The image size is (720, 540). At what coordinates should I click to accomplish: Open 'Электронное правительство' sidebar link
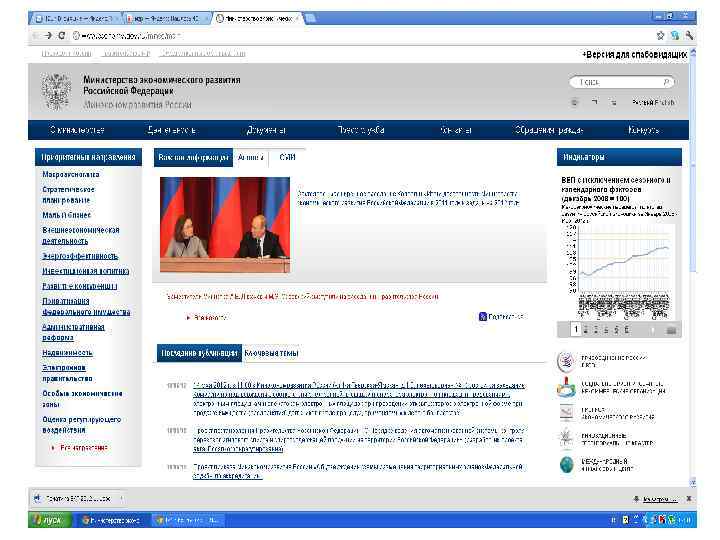(67, 373)
